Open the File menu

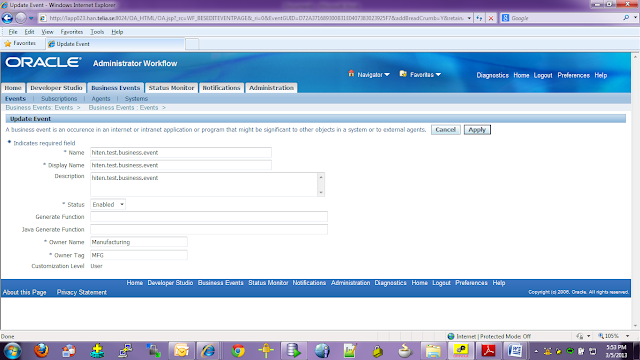pyautogui.click(x=13, y=31)
